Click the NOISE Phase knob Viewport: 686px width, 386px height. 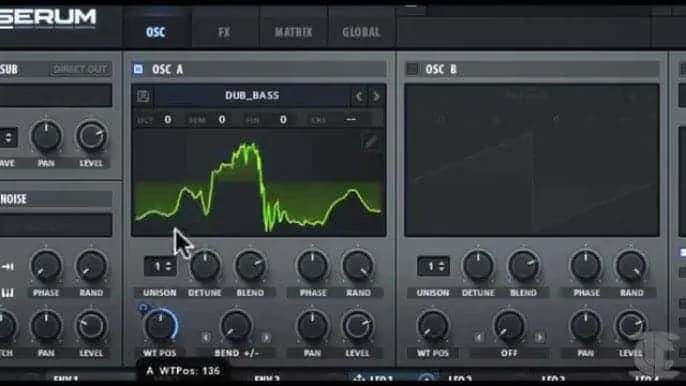click(x=46, y=266)
